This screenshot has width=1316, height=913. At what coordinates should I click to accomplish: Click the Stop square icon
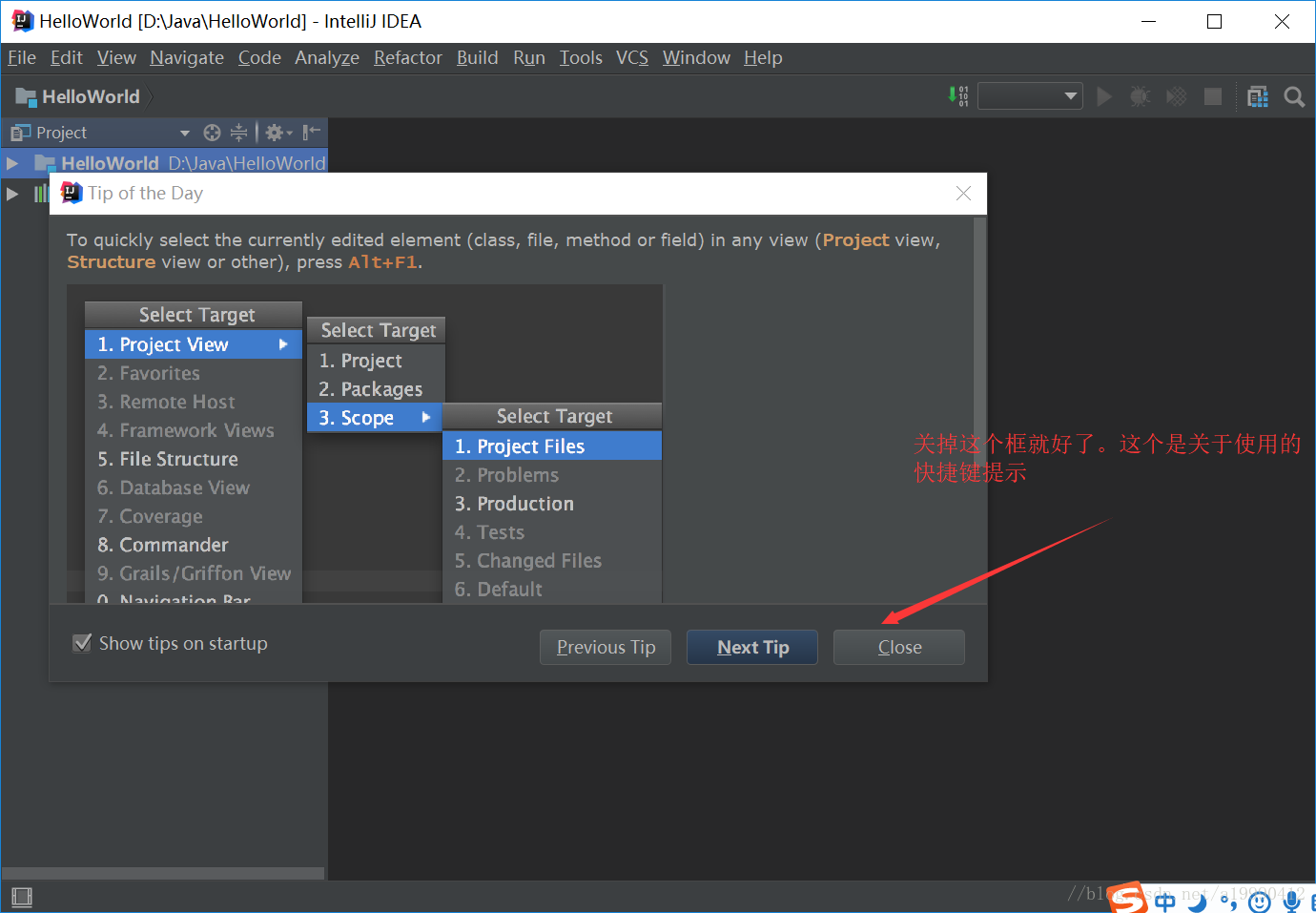[x=1213, y=96]
